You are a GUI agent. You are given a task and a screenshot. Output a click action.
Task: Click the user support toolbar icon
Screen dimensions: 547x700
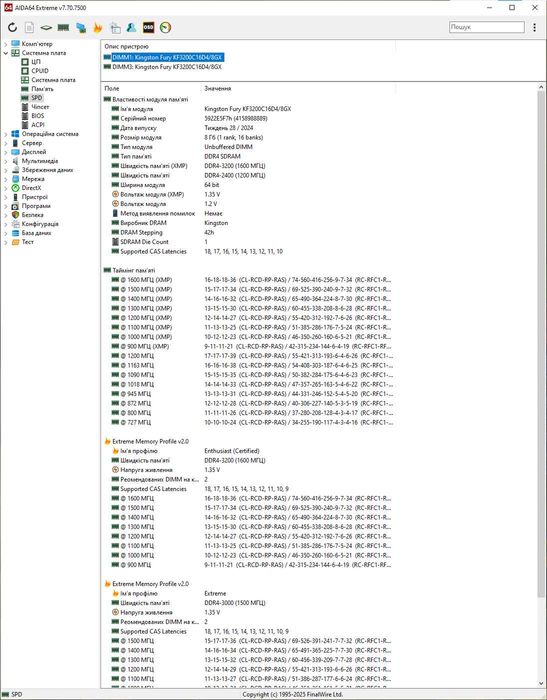point(131,28)
